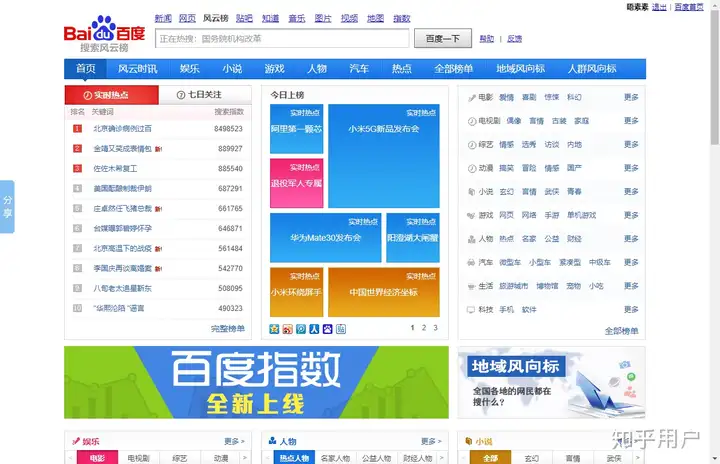Screen dimensions: 720x464
Task: Click the 综艺 category icon
Action: click(472, 145)
